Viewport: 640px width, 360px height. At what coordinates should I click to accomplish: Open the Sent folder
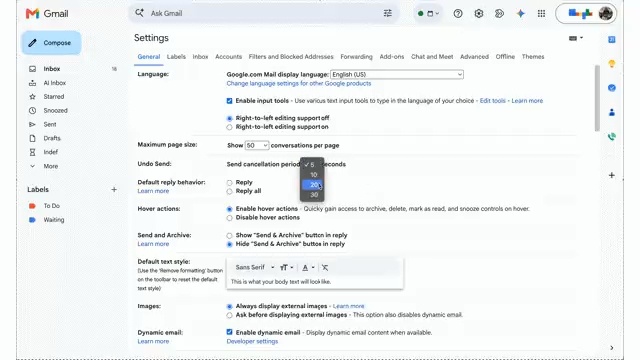click(50, 124)
